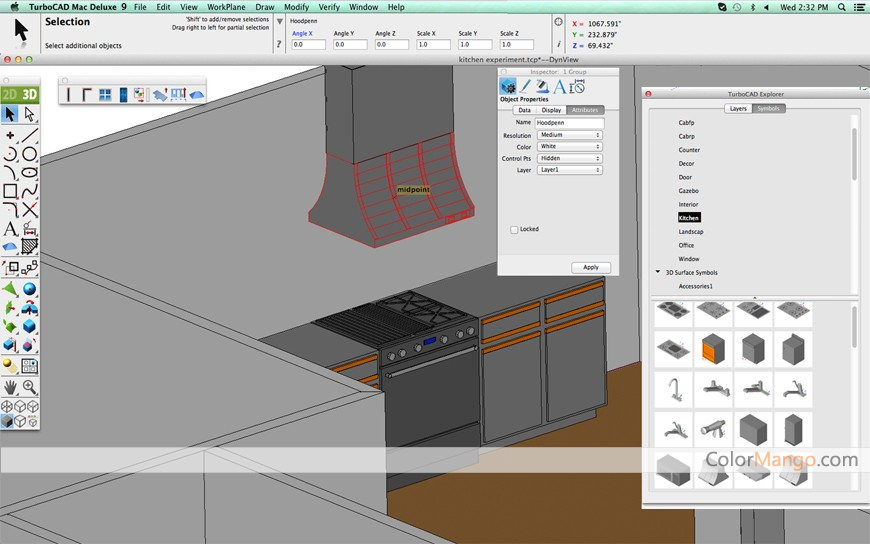This screenshot has height=544, width=870.
Task: Pick the Pan hand tool
Action: click(10, 386)
